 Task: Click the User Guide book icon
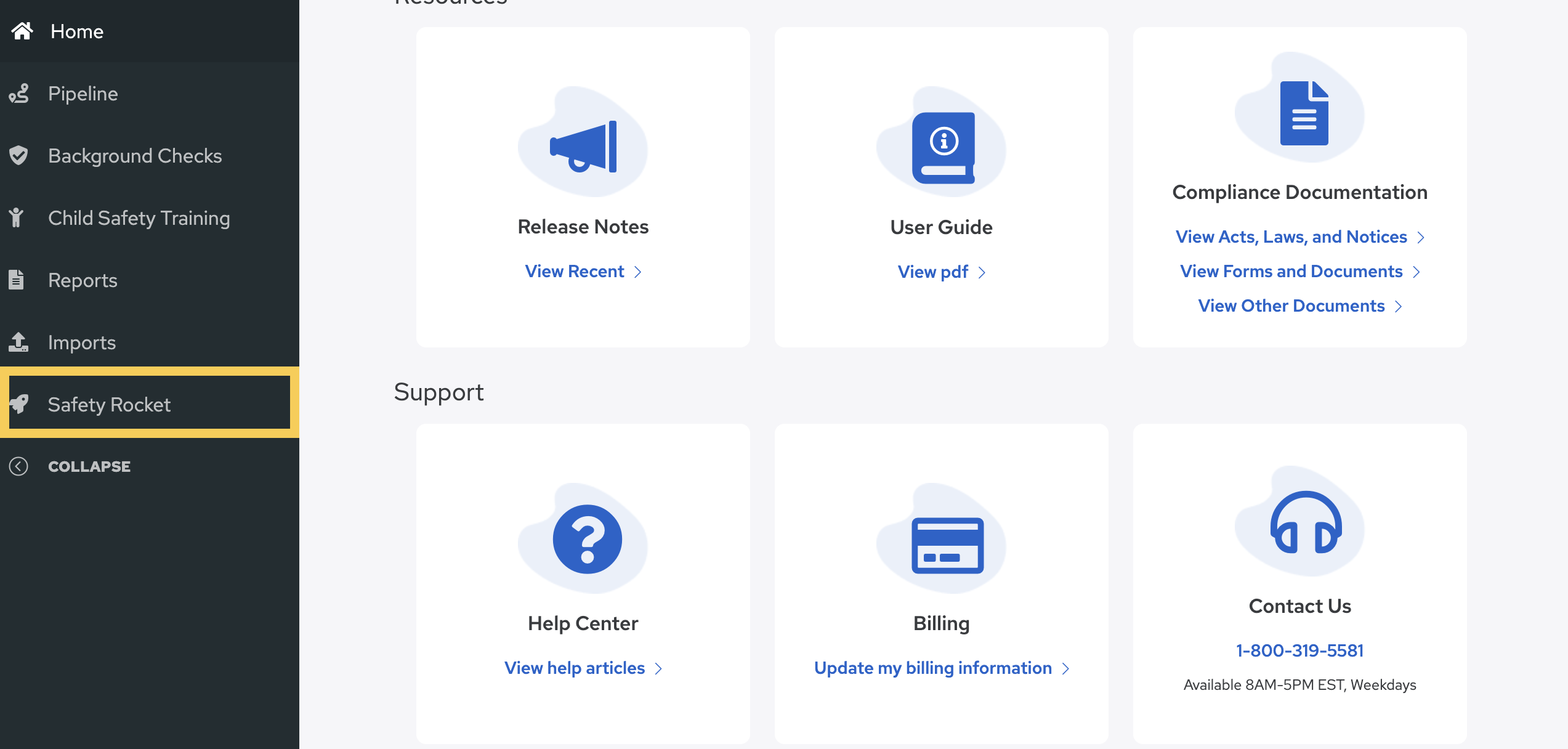click(x=944, y=148)
